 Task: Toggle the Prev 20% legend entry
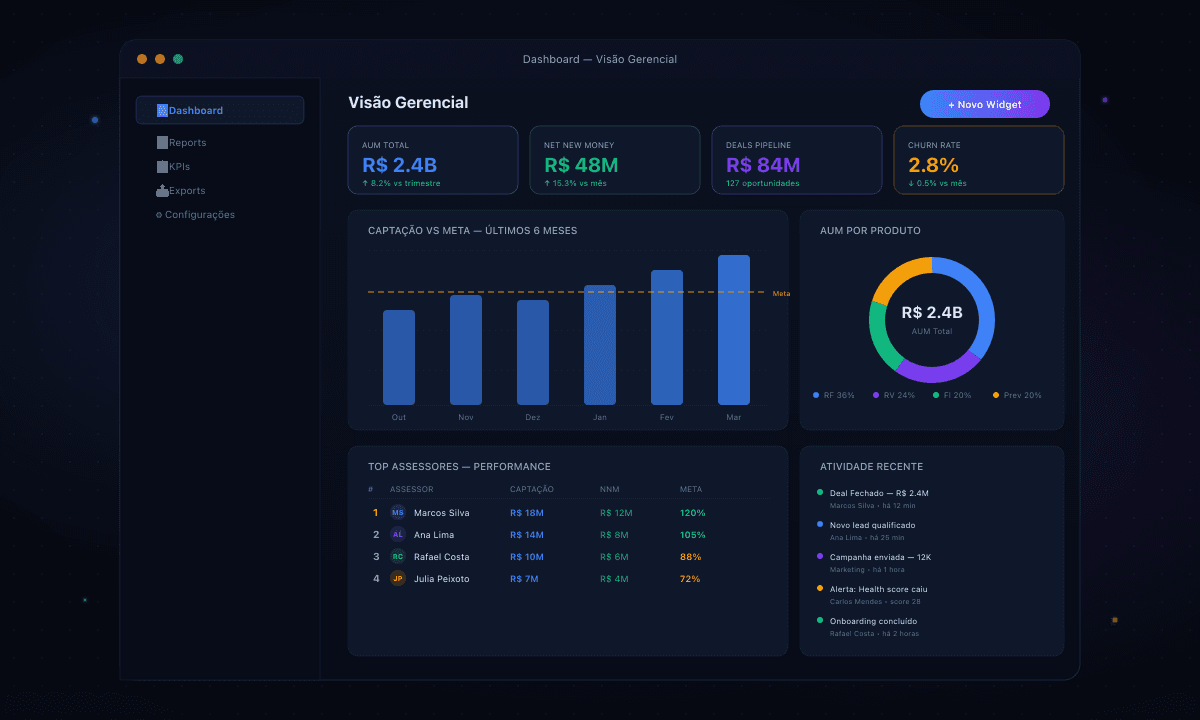[1017, 395]
